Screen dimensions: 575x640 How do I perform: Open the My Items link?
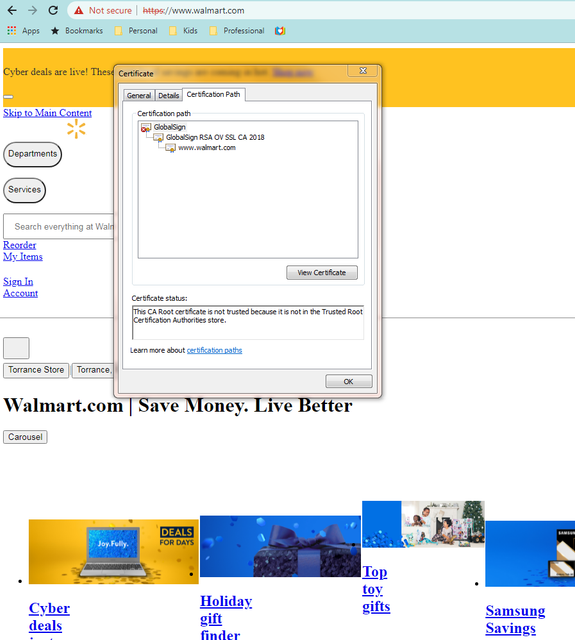pyautogui.click(x=23, y=257)
